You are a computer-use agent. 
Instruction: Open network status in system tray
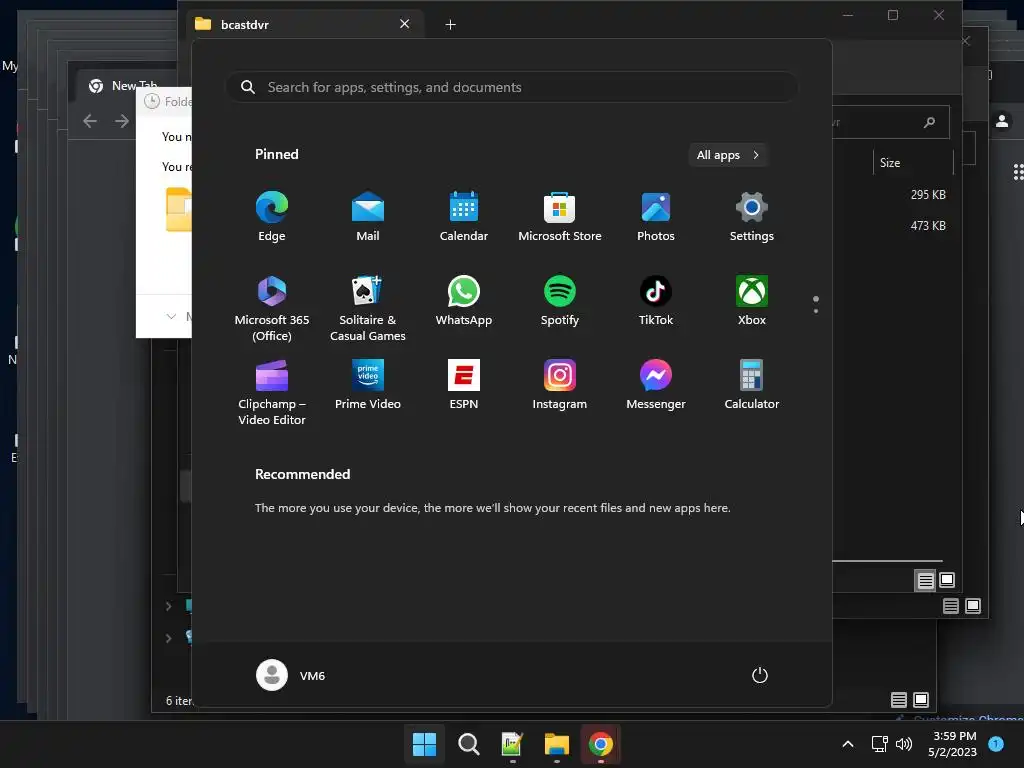pyautogui.click(x=880, y=744)
